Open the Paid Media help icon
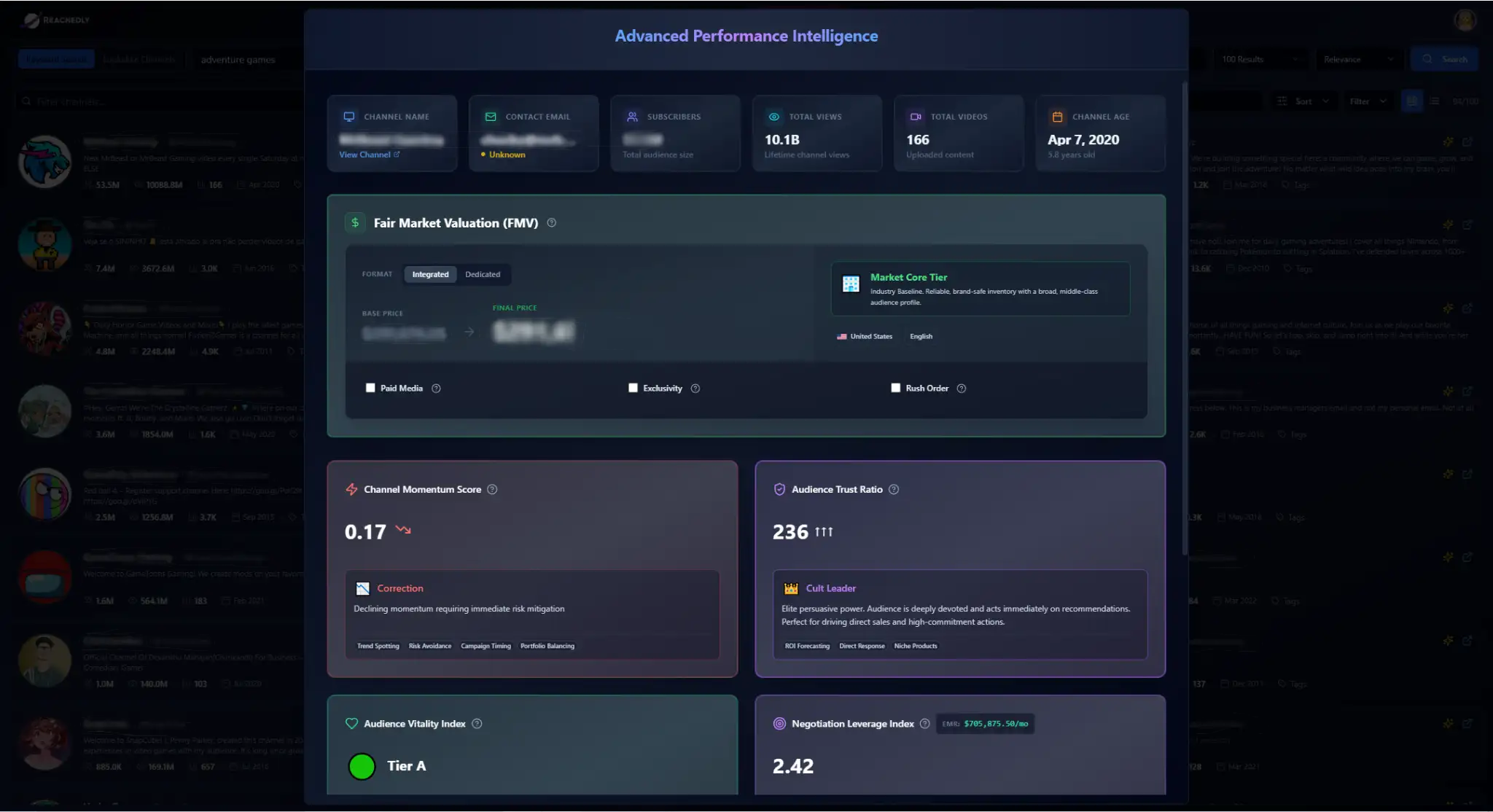 pos(436,389)
